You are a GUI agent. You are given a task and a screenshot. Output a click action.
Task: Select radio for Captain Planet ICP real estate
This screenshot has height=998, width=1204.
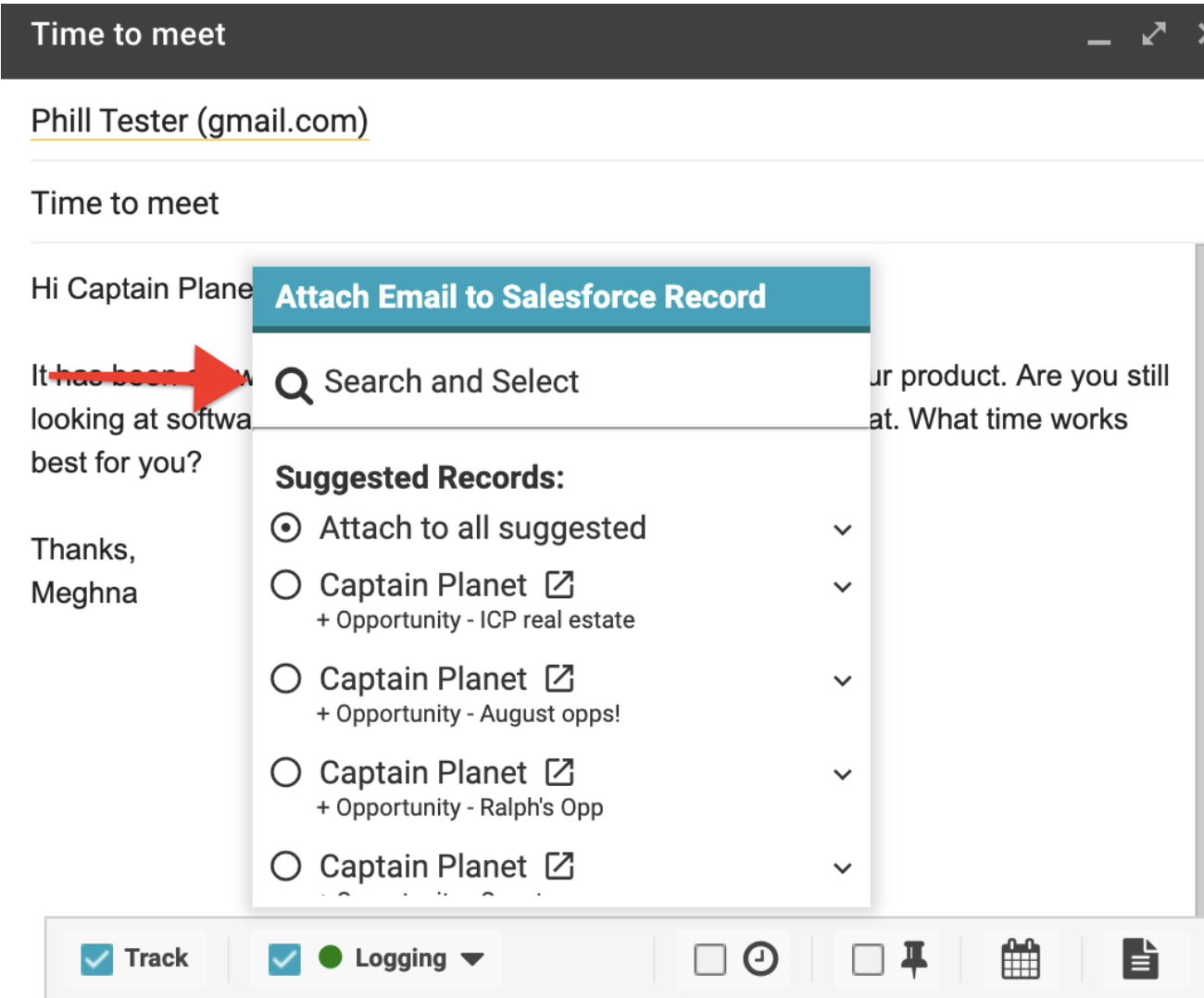click(x=286, y=584)
